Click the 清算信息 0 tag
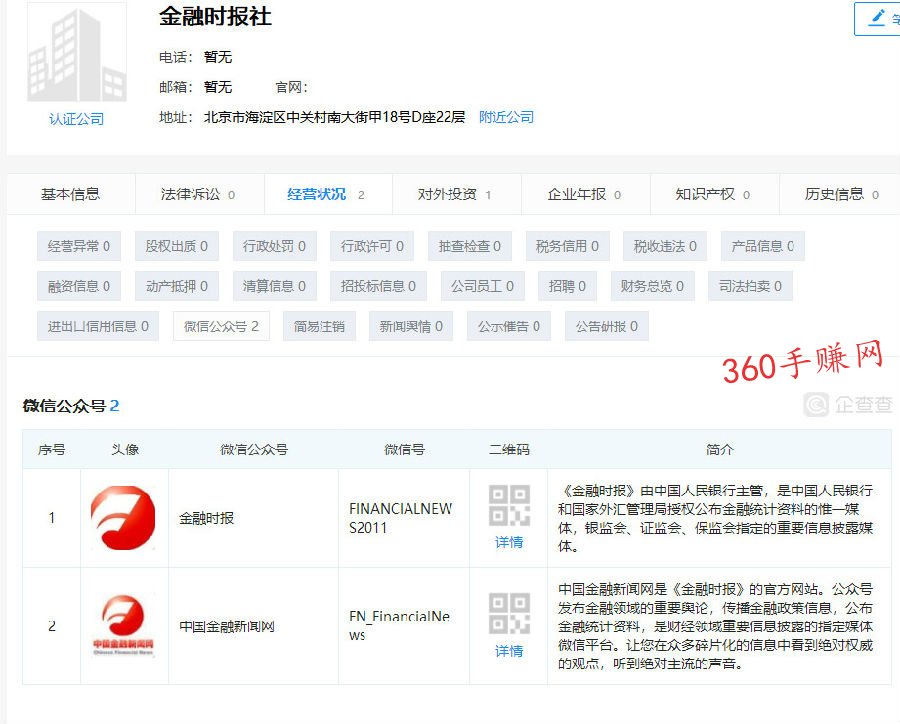This screenshot has width=900, height=724. click(274, 286)
